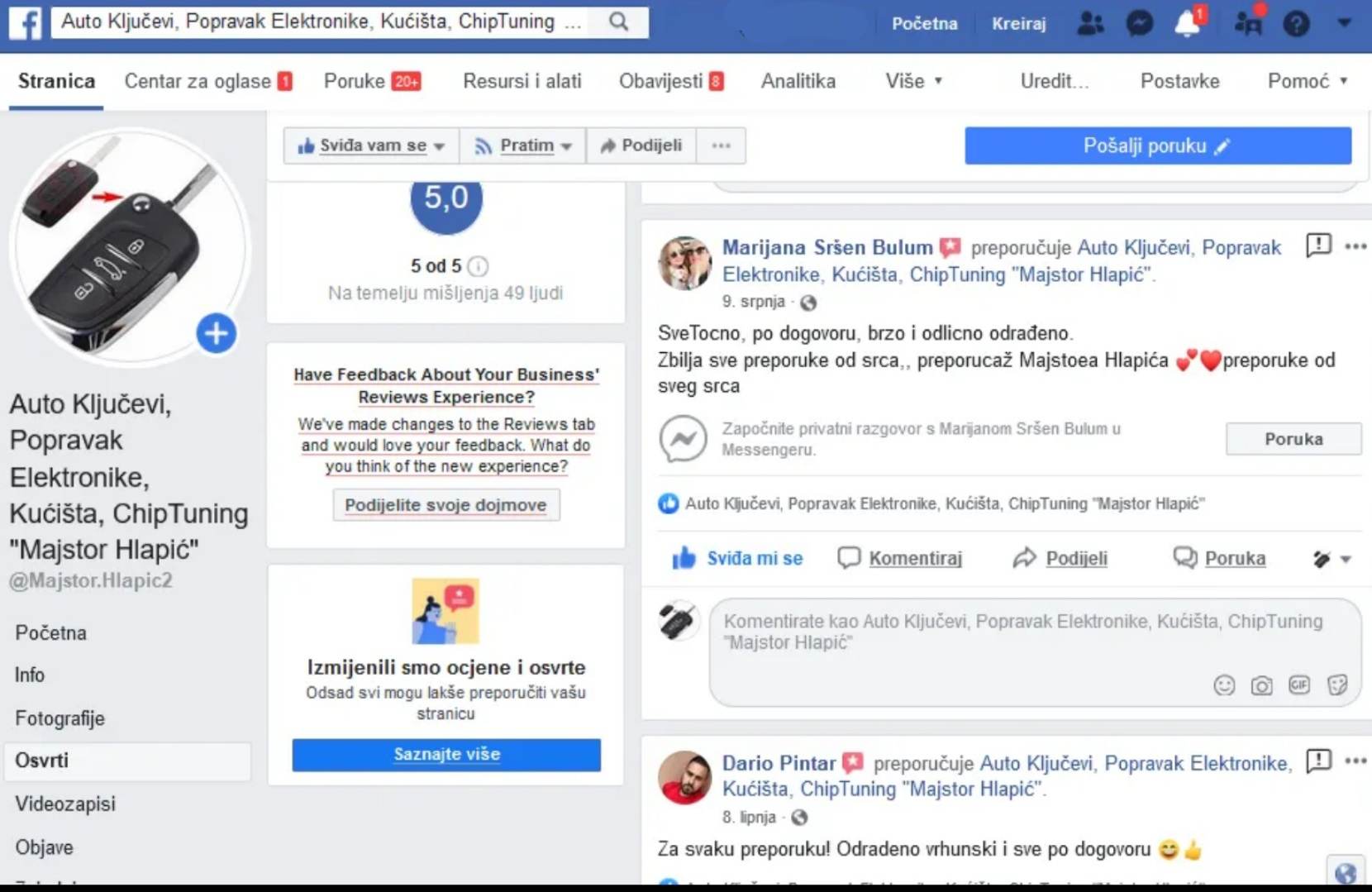Screen dimensions: 1372x892
Task: Open Marijana Sršen Bulum profile name link
Action: 827,247
